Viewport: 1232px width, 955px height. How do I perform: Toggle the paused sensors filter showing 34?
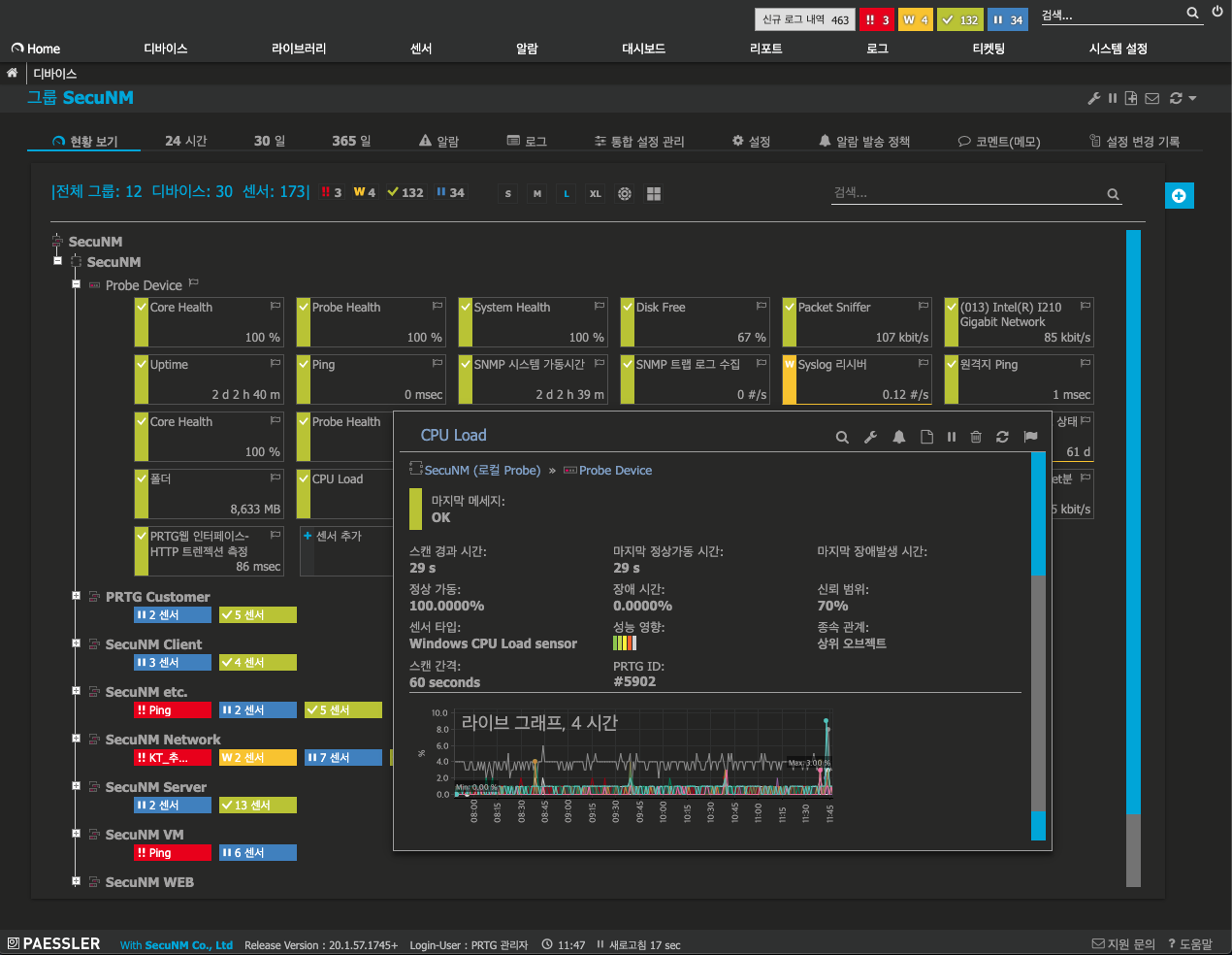pos(450,192)
